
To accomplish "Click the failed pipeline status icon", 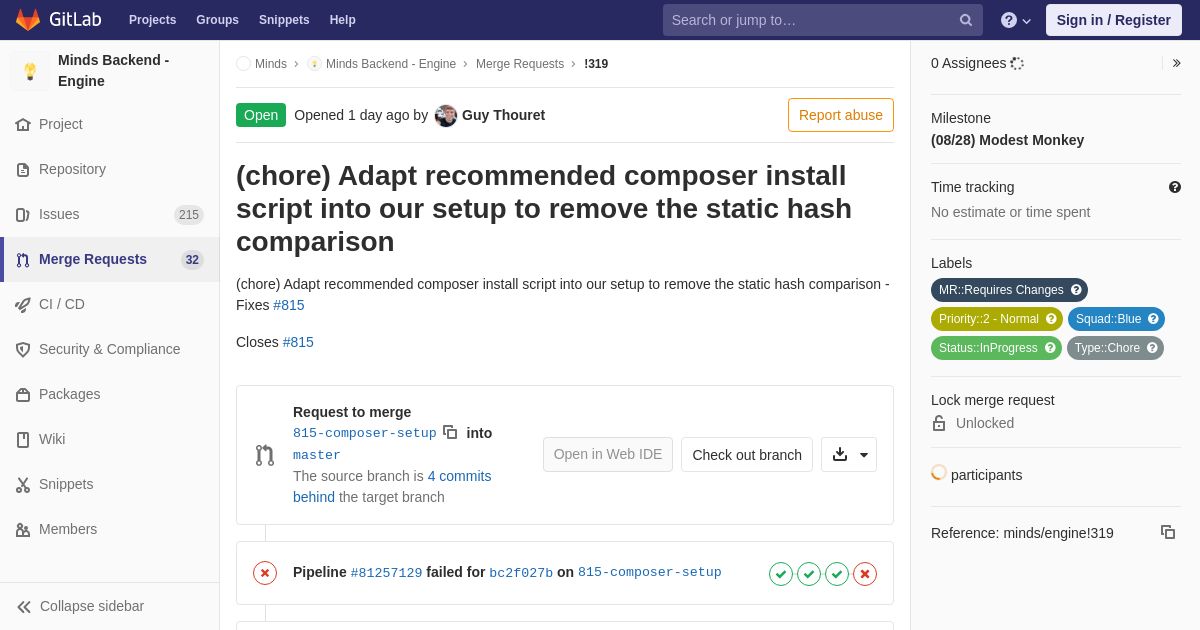I will click(x=265, y=573).
